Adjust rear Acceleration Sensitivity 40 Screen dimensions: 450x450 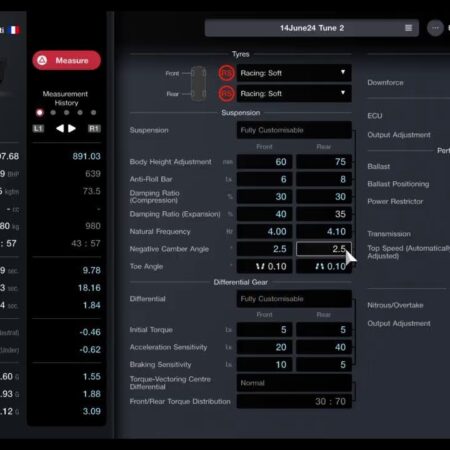pyautogui.click(x=324, y=347)
